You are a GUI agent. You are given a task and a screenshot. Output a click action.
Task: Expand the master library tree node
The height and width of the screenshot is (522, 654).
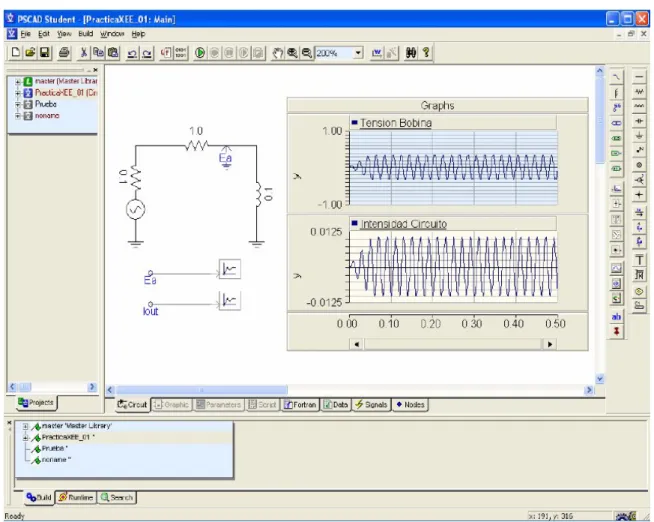18,82
